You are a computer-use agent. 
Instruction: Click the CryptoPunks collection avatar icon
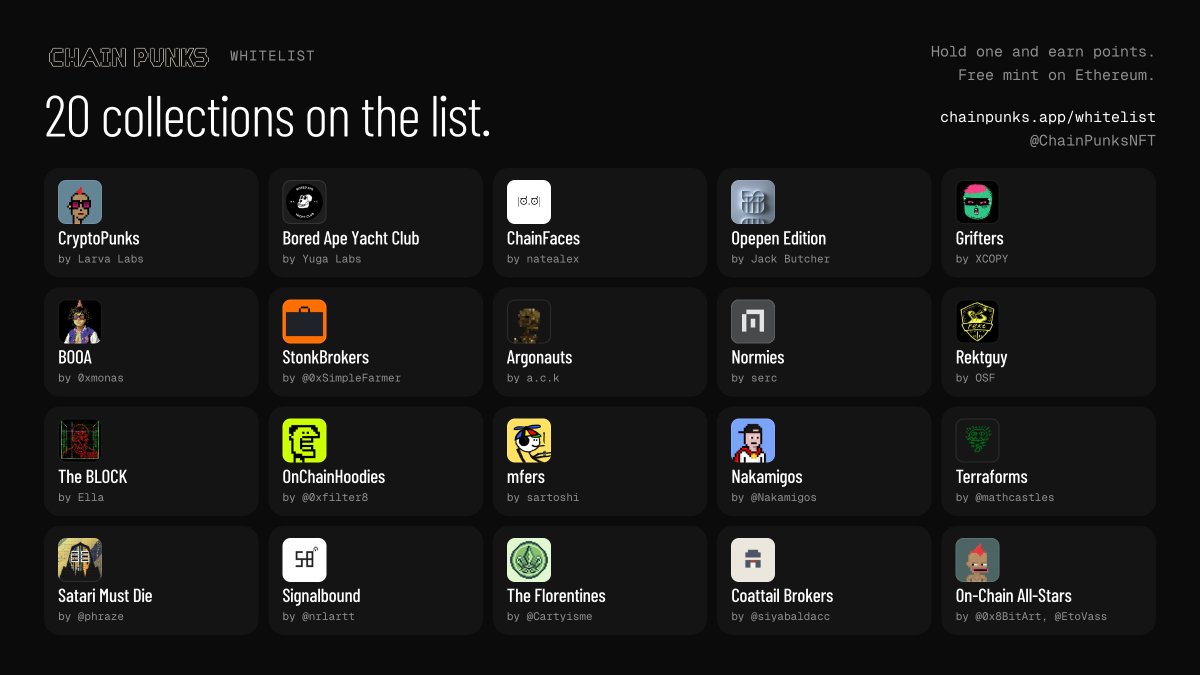(80, 202)
